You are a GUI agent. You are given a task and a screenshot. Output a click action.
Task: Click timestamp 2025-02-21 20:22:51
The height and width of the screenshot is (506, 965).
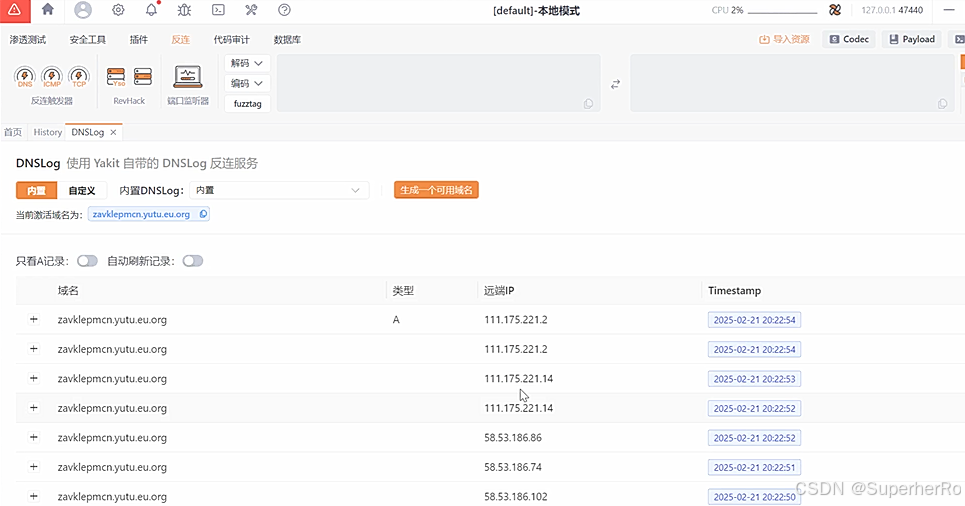(x=754, y=467)
